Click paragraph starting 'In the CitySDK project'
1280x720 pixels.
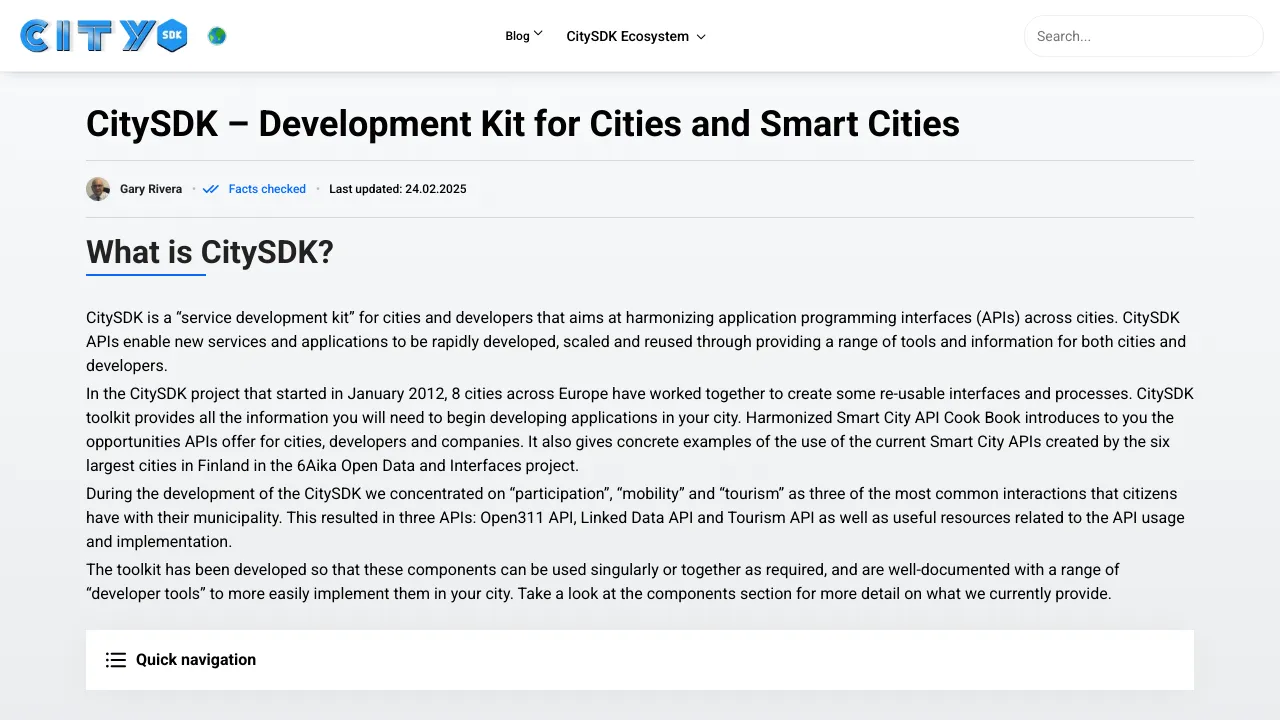(640, 430)
